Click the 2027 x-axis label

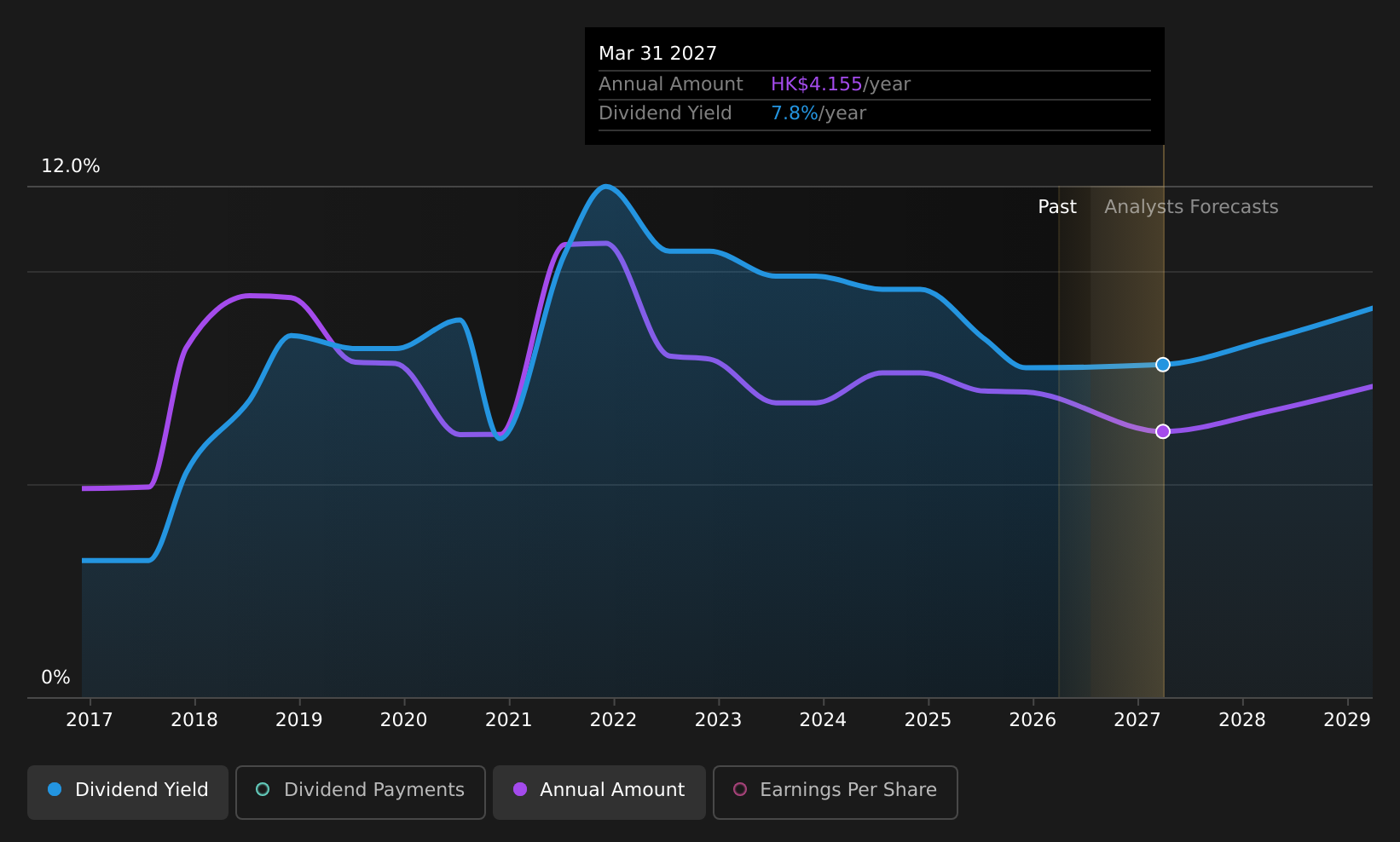tap(1137, 720)
